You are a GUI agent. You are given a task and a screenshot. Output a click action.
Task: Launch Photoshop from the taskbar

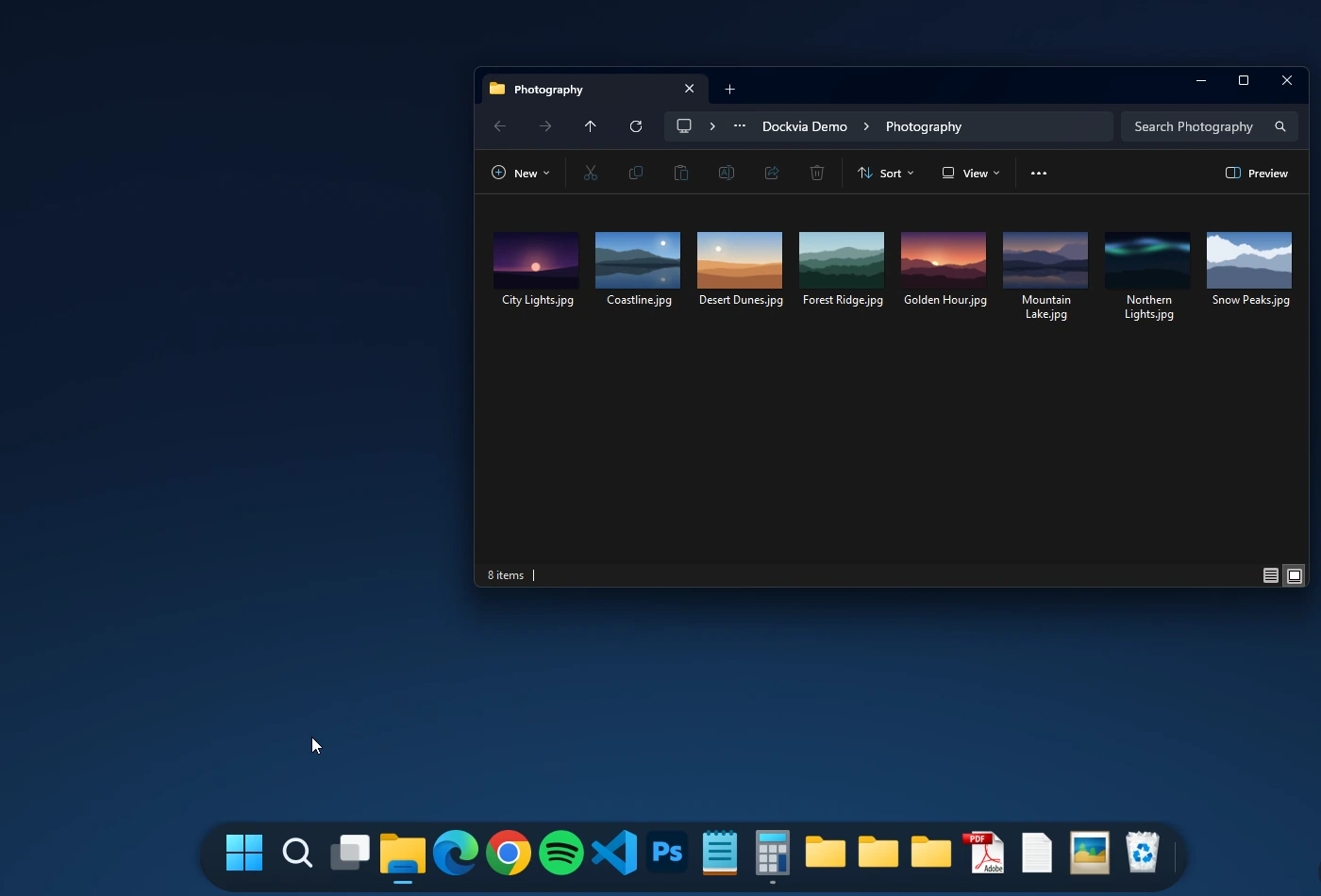pos(667,854)
